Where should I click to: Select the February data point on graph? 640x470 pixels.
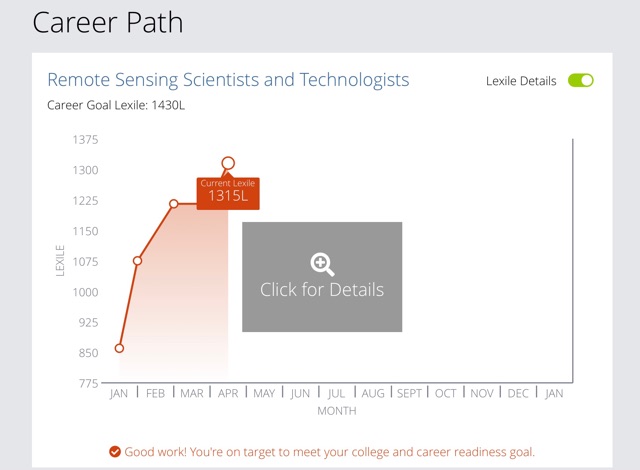click(138, 261)
